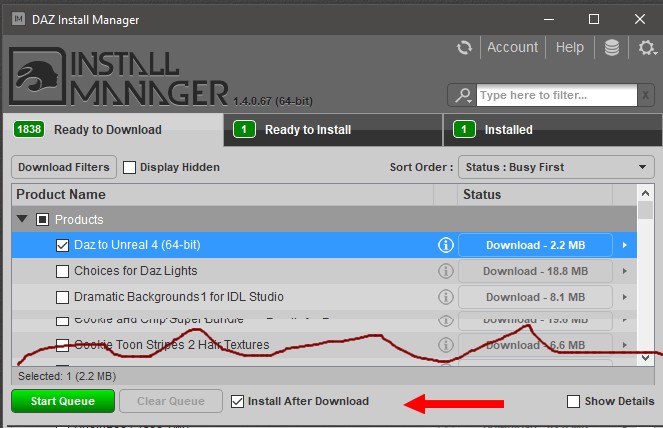Click the Status column header
The image size is (663, 428).
[x=535, y=195]
